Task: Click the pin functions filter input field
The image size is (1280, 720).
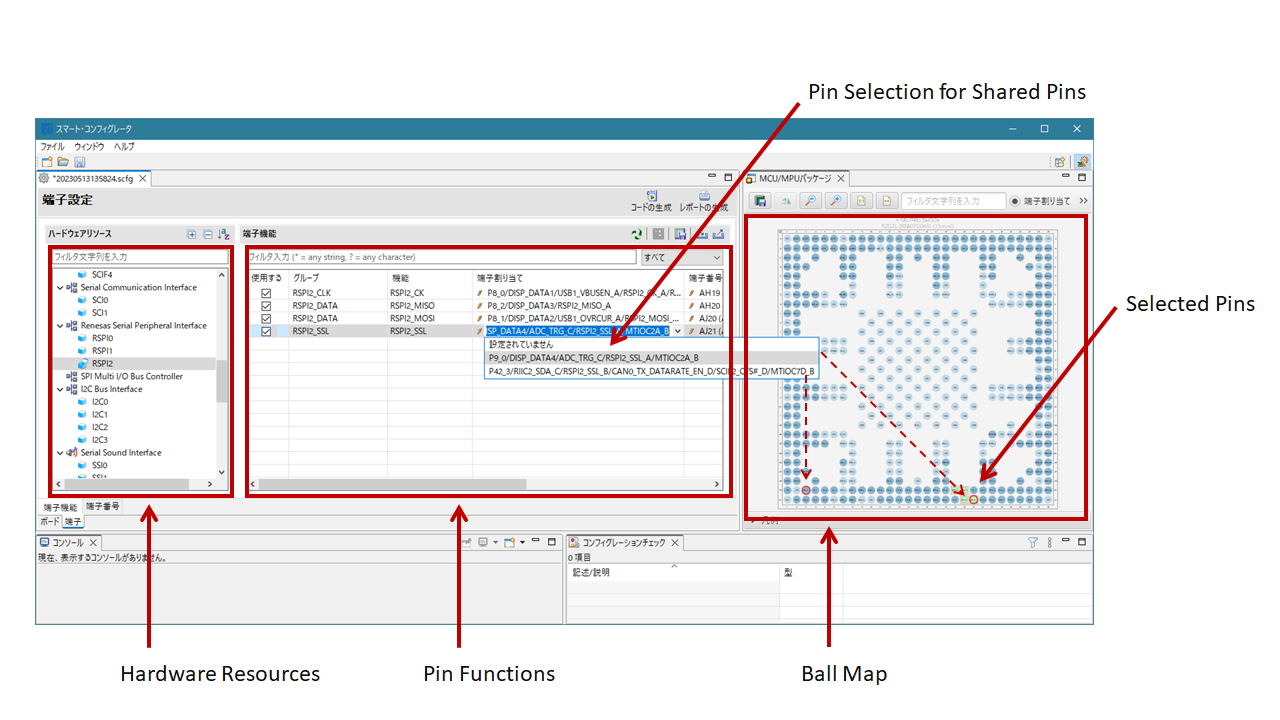Action: pyautogui.click(x=440, y=257)
